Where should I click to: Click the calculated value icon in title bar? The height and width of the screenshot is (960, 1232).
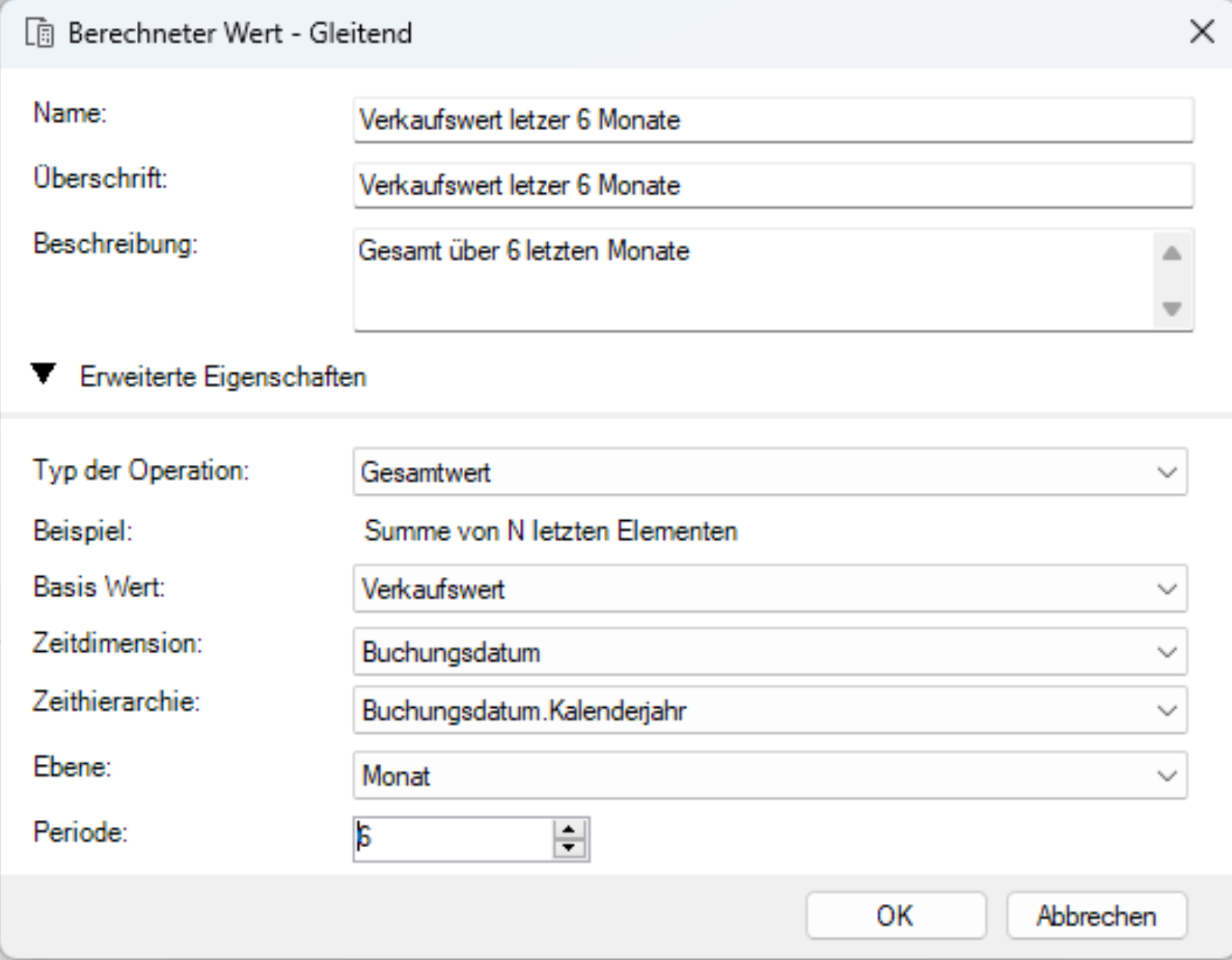39,33
